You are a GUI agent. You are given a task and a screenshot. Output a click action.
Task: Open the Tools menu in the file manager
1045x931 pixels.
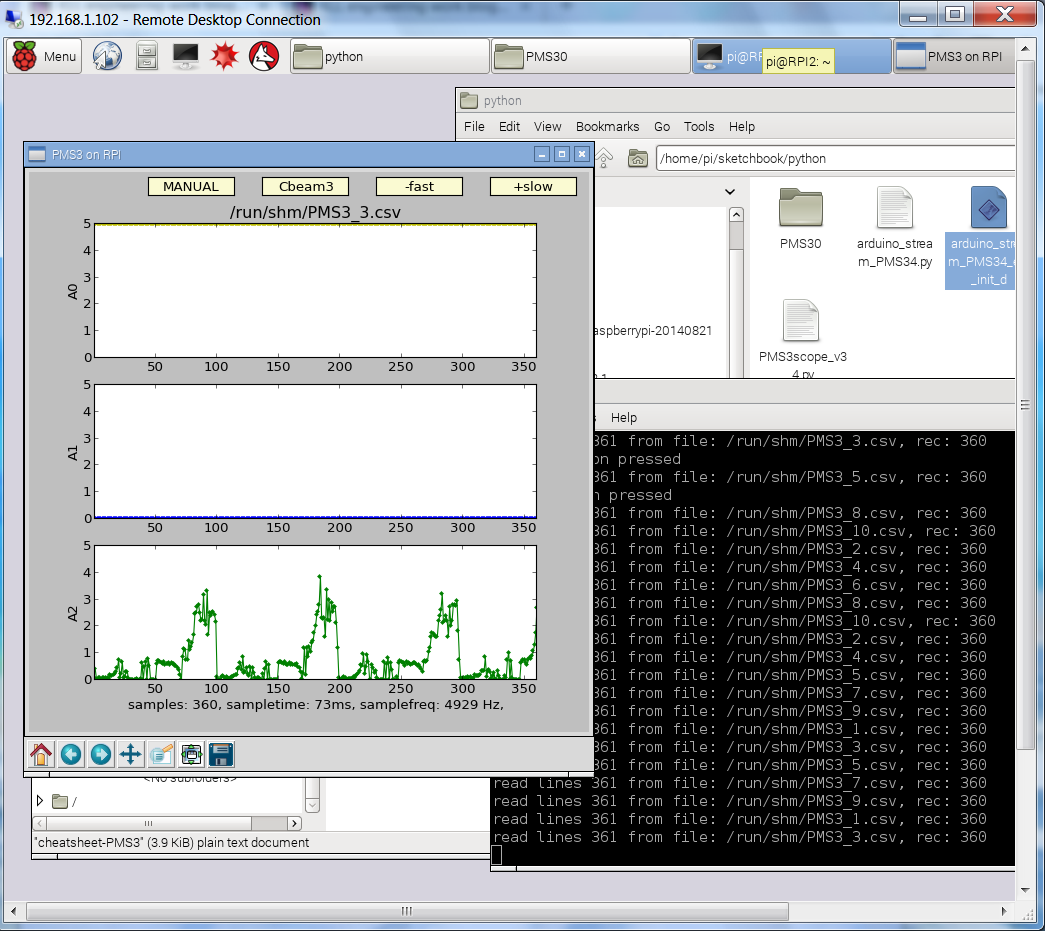699,127
